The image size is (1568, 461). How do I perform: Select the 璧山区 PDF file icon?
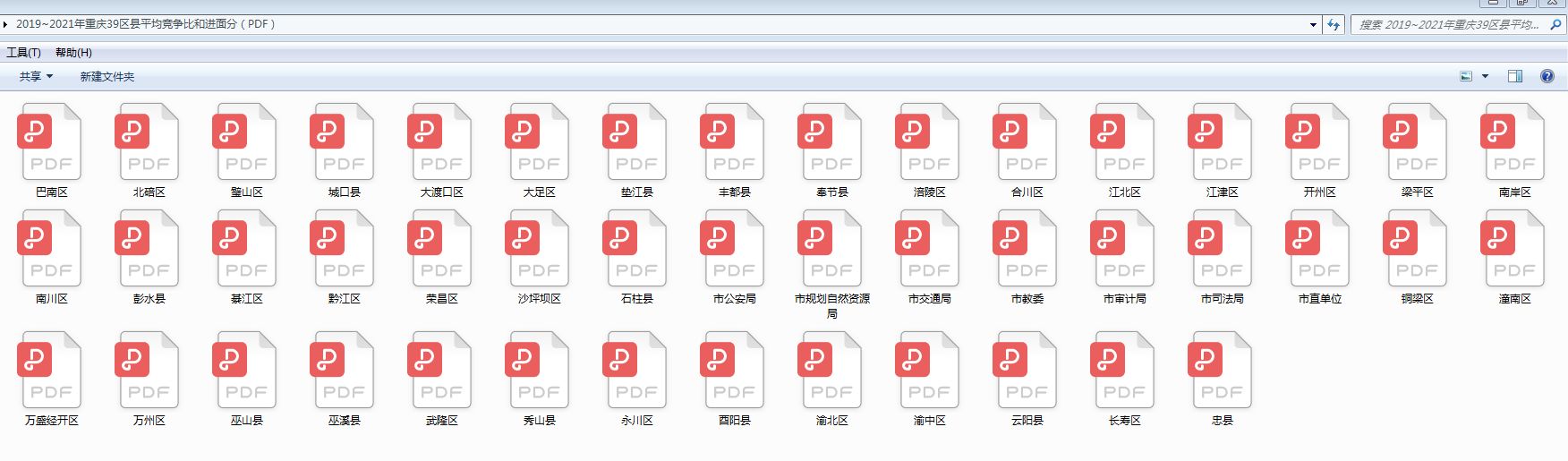click(x=245, y=141)
